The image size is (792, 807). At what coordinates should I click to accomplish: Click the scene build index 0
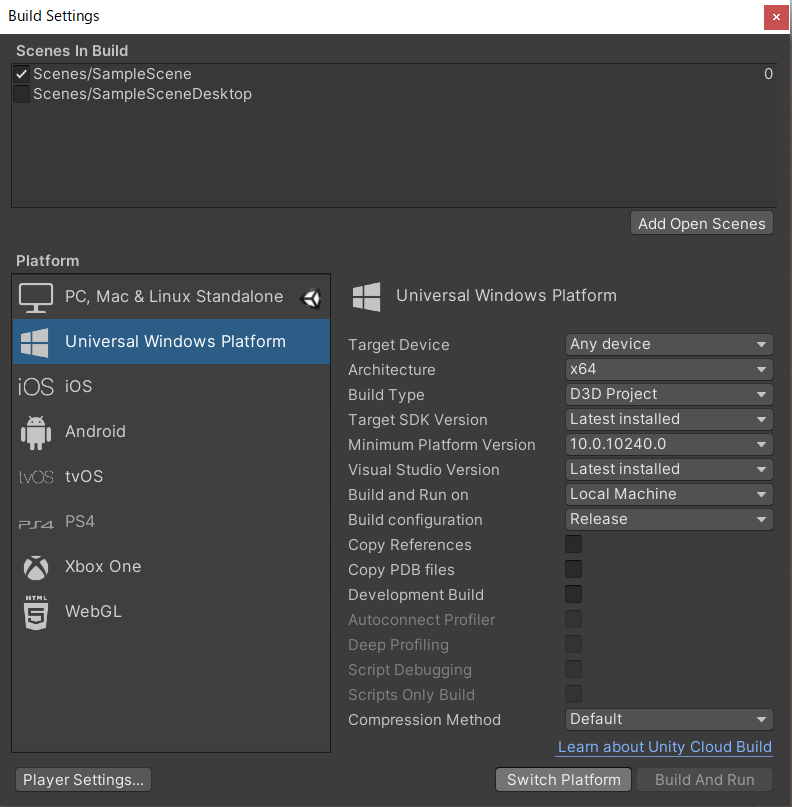[768, 74]
